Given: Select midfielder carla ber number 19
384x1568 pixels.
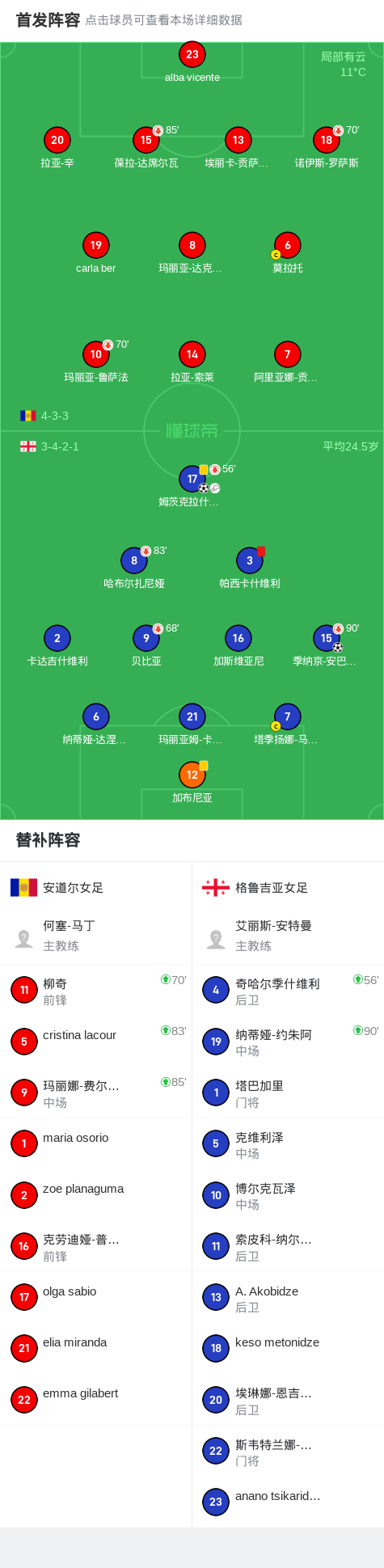Looking at the screenshot, I should [96, 245].
